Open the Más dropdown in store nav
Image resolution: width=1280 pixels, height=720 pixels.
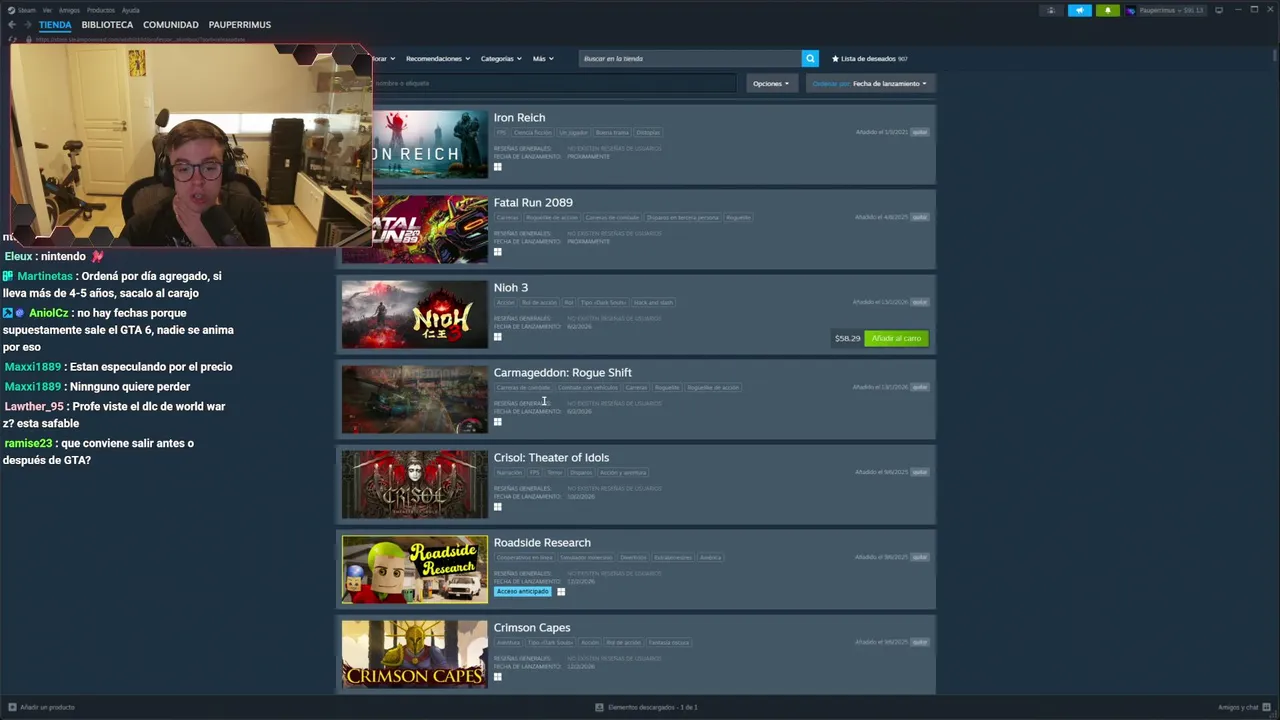pyautogui.click(x=543, y=59)
